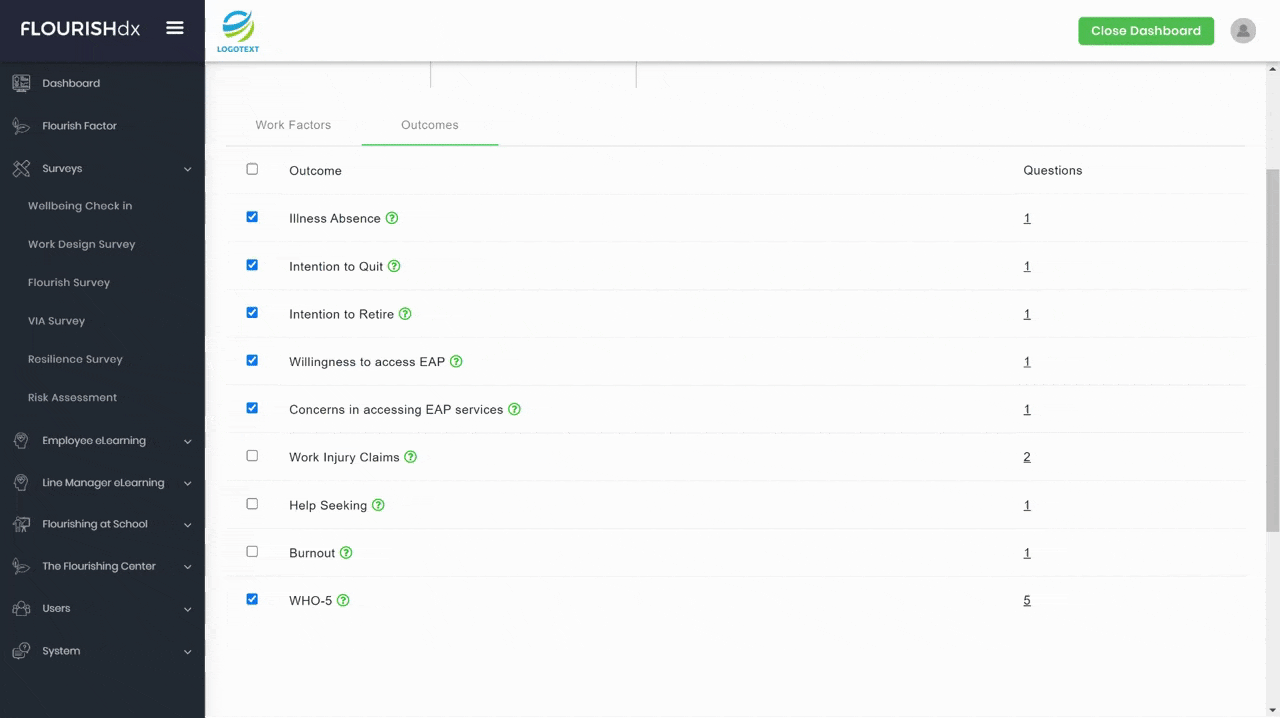The image size is (1280, 718).
Task: Open the WHO-5 questions link showing 5
Action: click(1026, 600)
